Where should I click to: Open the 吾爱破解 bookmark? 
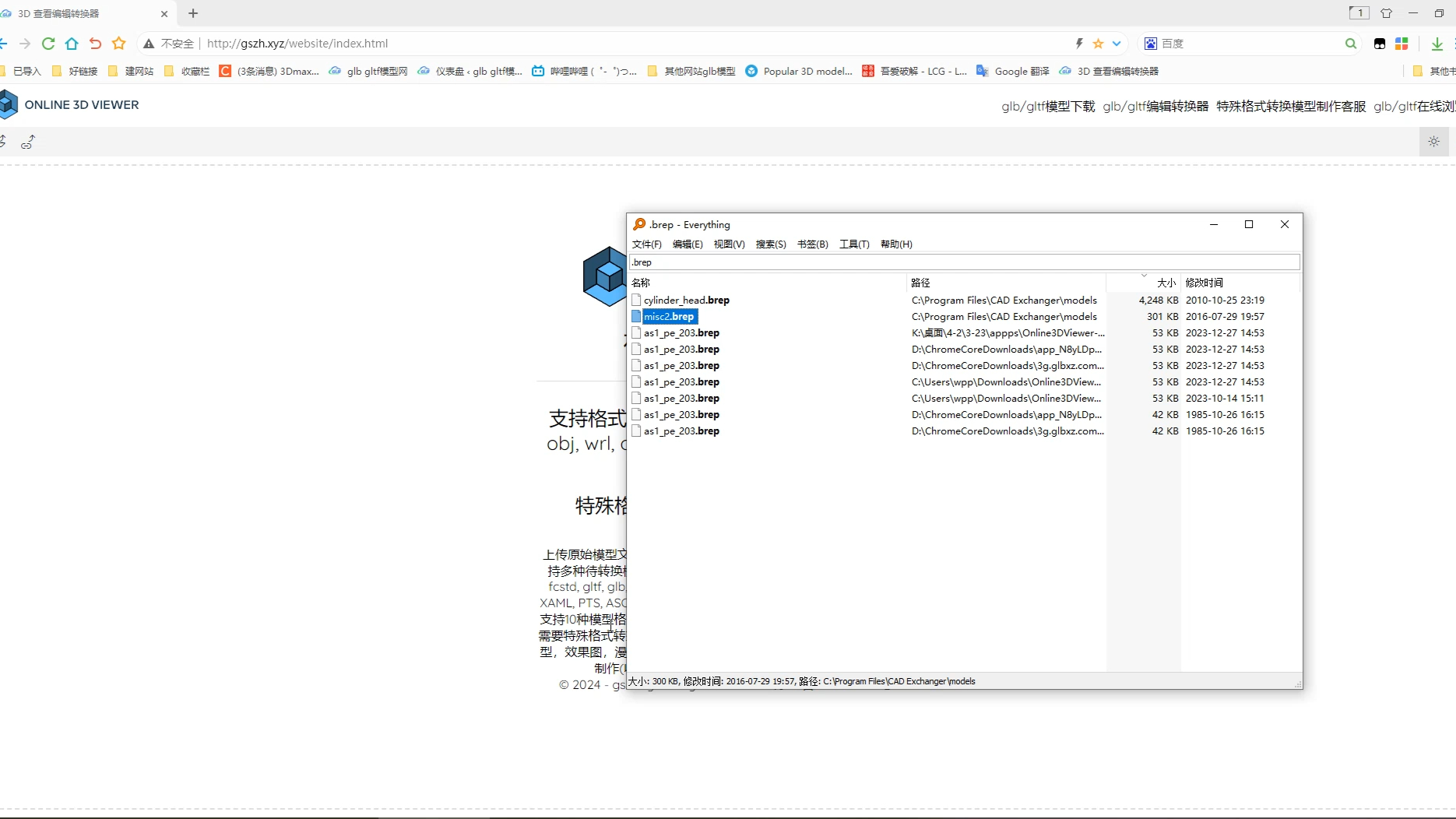[x=915, y=71]
